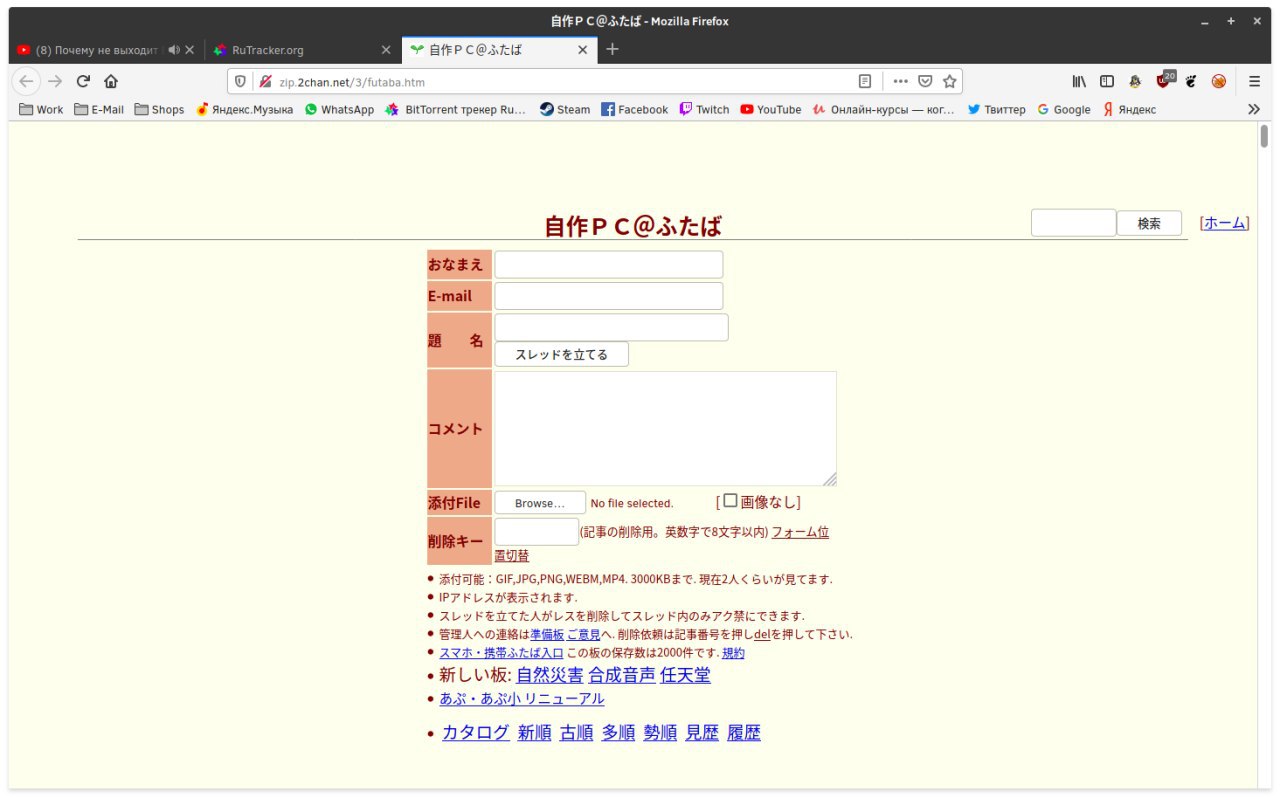1280x798 pixels.
Task: Click the Browse… file button
Action: coord(540,503)
